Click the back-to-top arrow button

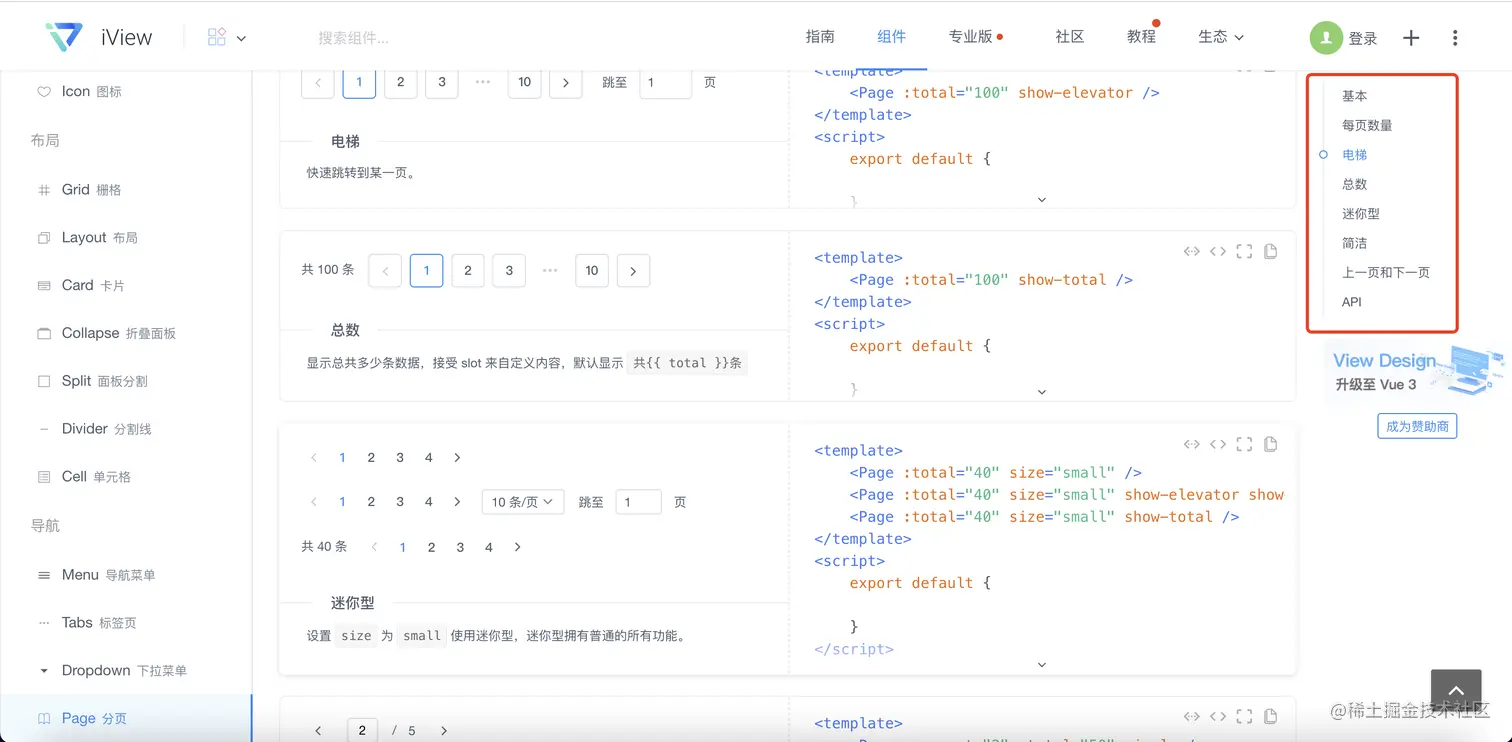pyautogui.click(x=1456, y=692)
